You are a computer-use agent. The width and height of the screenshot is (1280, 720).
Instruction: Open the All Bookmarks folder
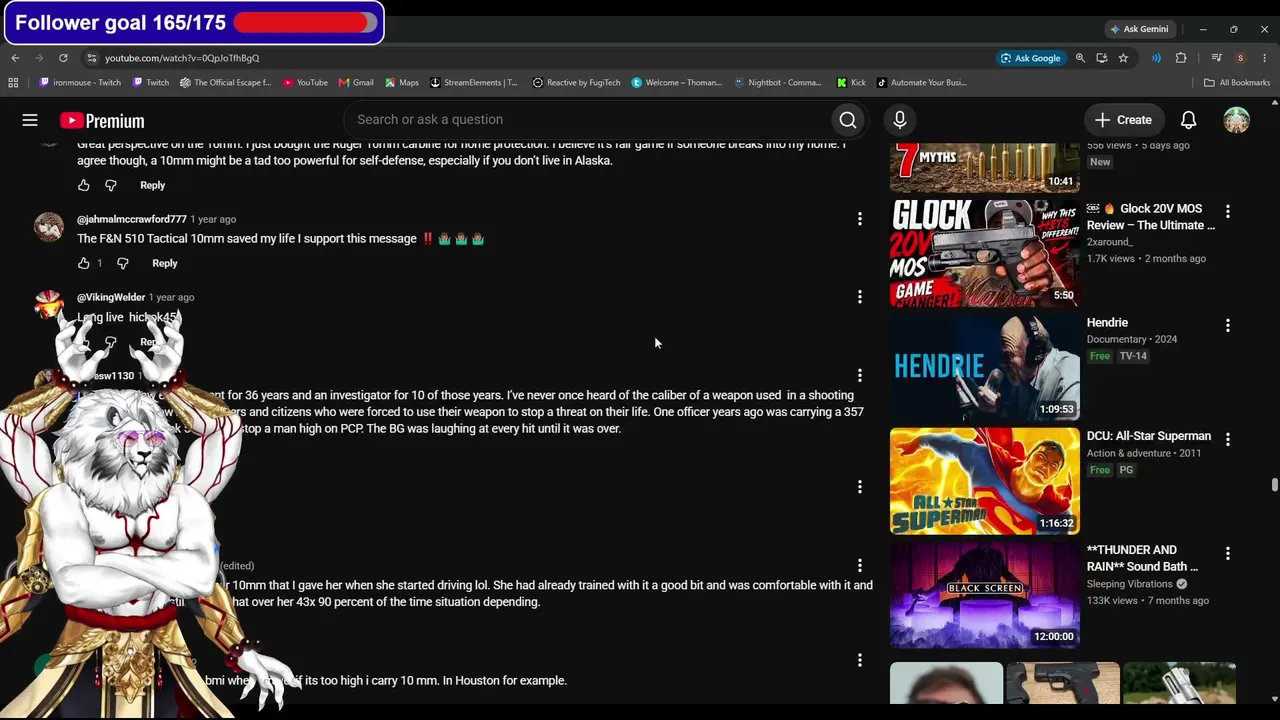pos(1237,83)
